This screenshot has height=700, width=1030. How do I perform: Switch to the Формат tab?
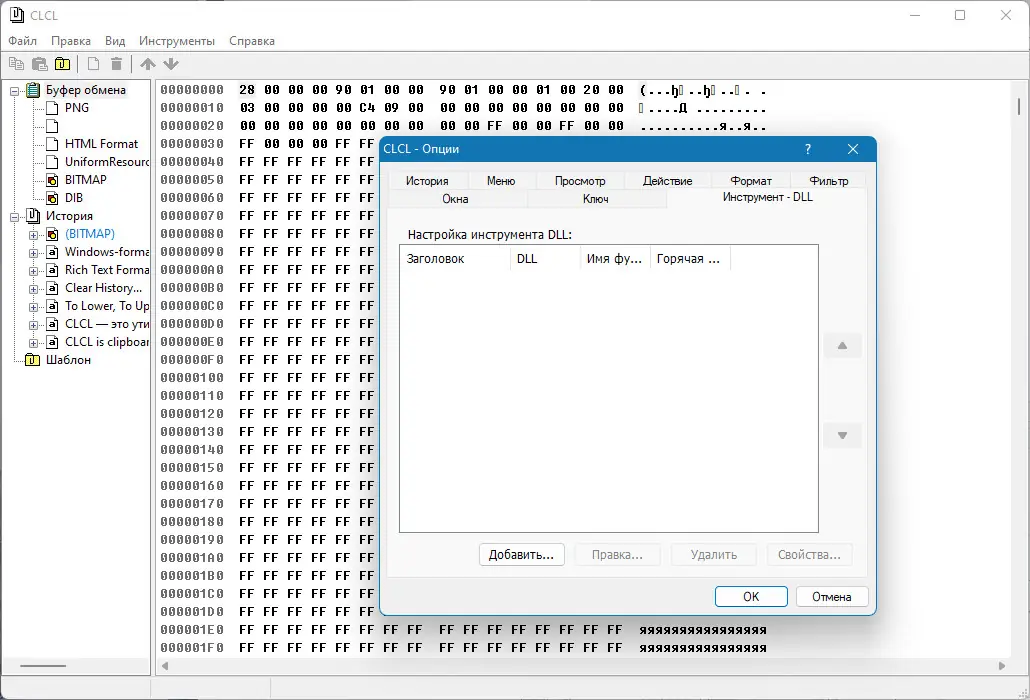coord(751,181)
